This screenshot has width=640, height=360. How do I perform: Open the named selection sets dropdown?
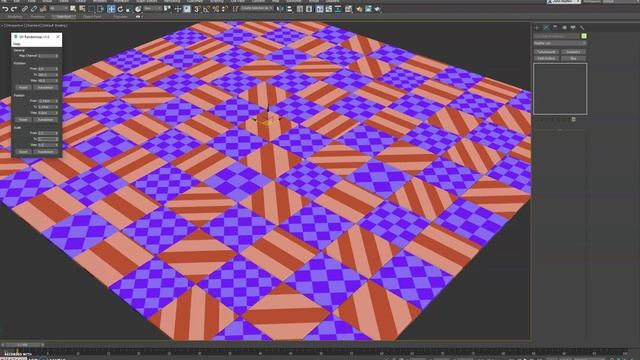256,9
